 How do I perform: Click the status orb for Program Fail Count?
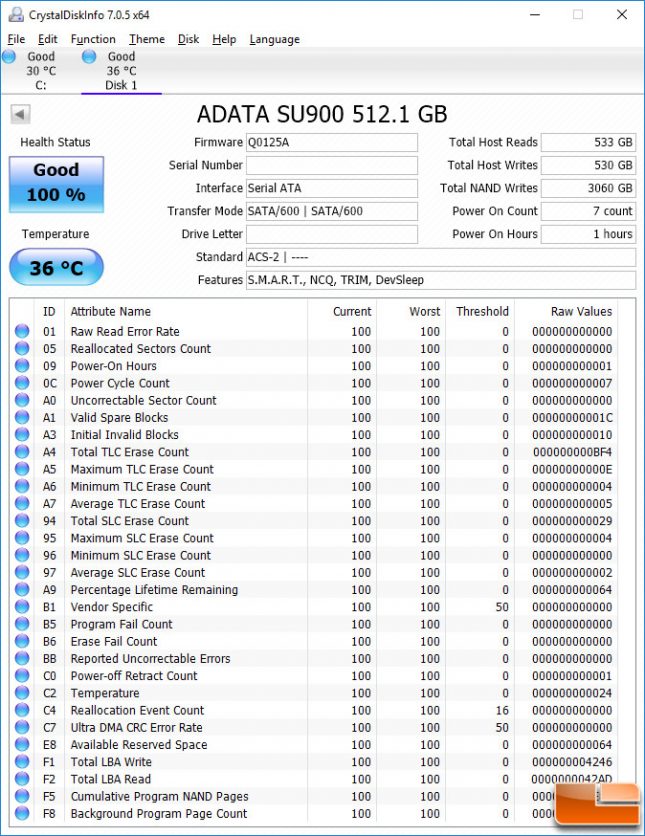coord(22,624)
